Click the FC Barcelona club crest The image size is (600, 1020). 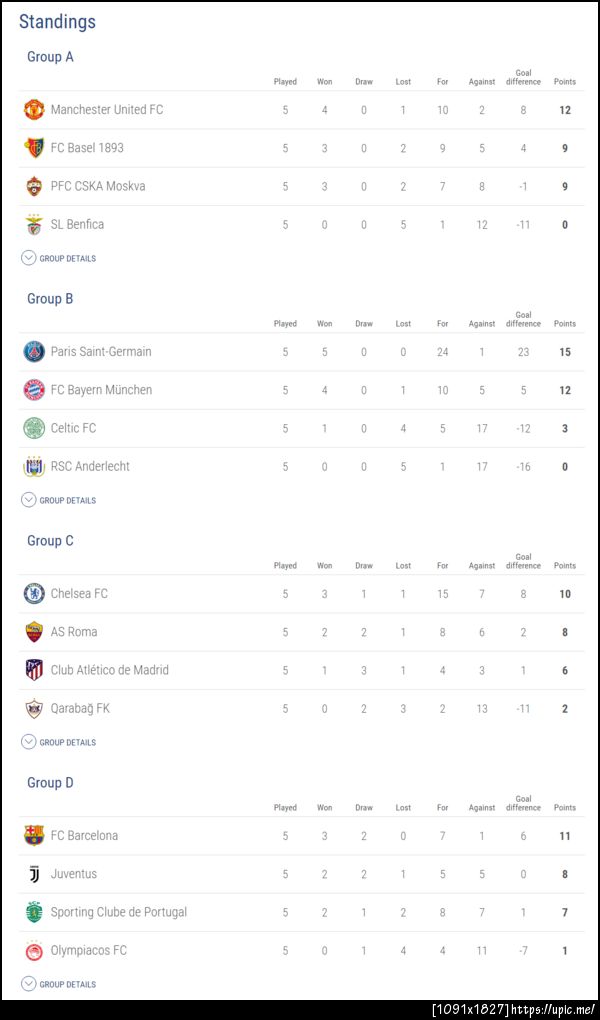click(x=34, y=835)
